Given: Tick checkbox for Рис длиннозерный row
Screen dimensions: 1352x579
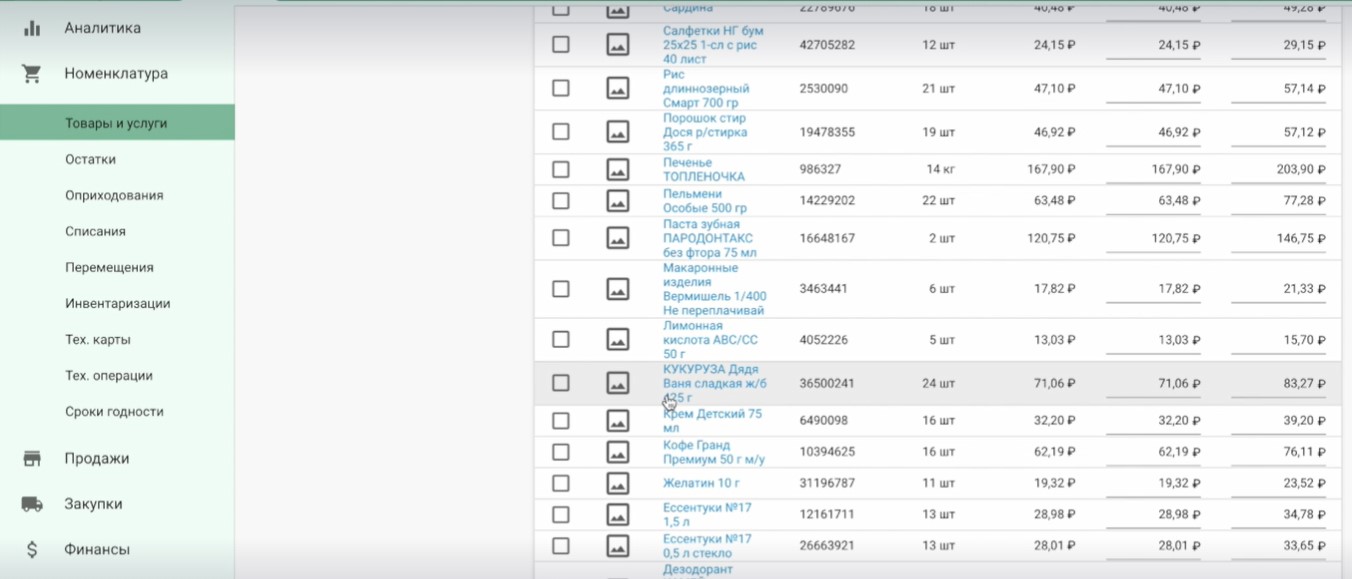Looking at the screenshot, I should pyautogui.click(x=561, y=88).
